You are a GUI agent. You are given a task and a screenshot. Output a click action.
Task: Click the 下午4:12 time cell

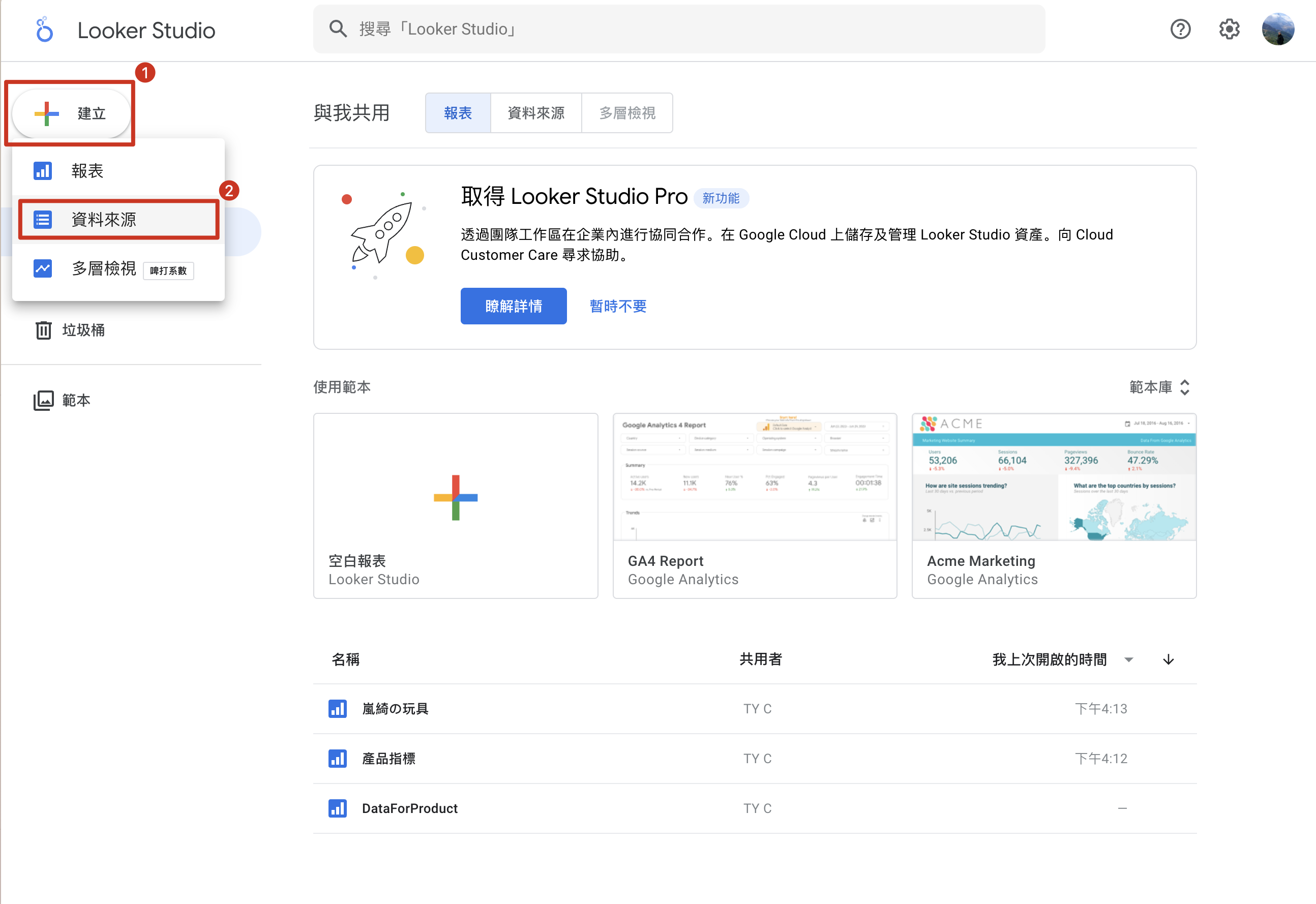coord(1101,759)
